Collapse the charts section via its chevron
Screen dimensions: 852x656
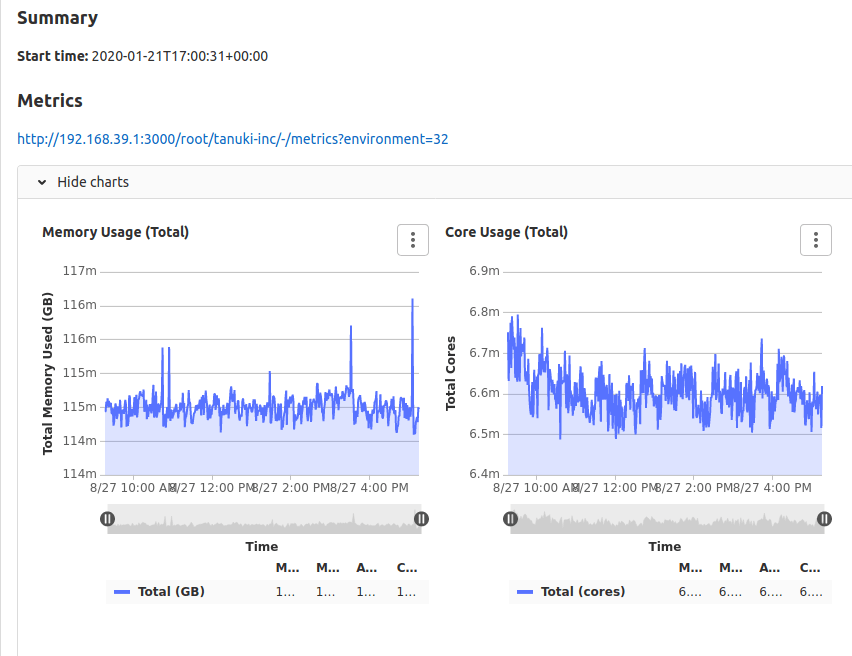tap(40, 182)
